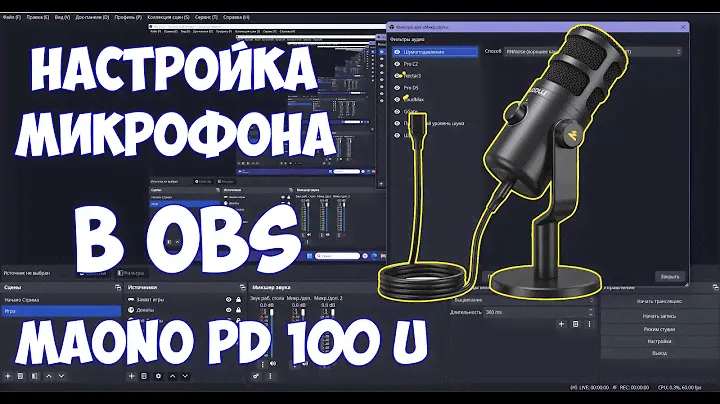Click the Закрыть button in filters dialog

(x=668, y=276)
